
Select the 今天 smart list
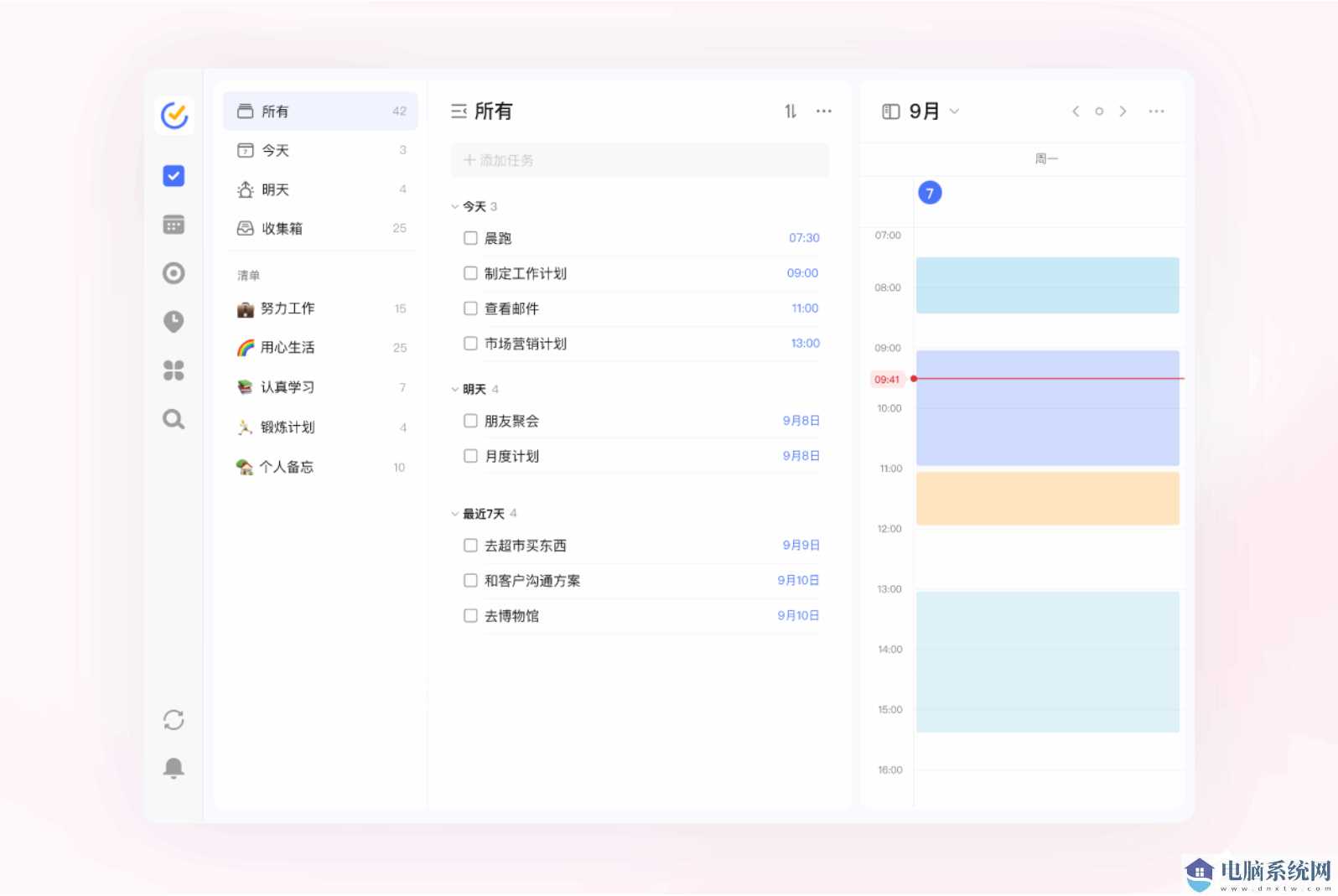coord(320,151)
